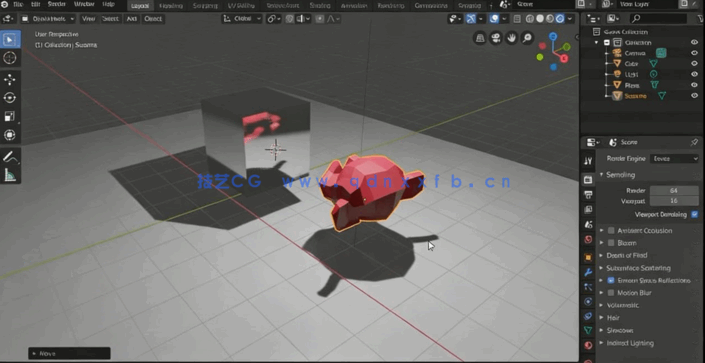
Task: Open the Scene properties tab
Action: coord(588,224)
